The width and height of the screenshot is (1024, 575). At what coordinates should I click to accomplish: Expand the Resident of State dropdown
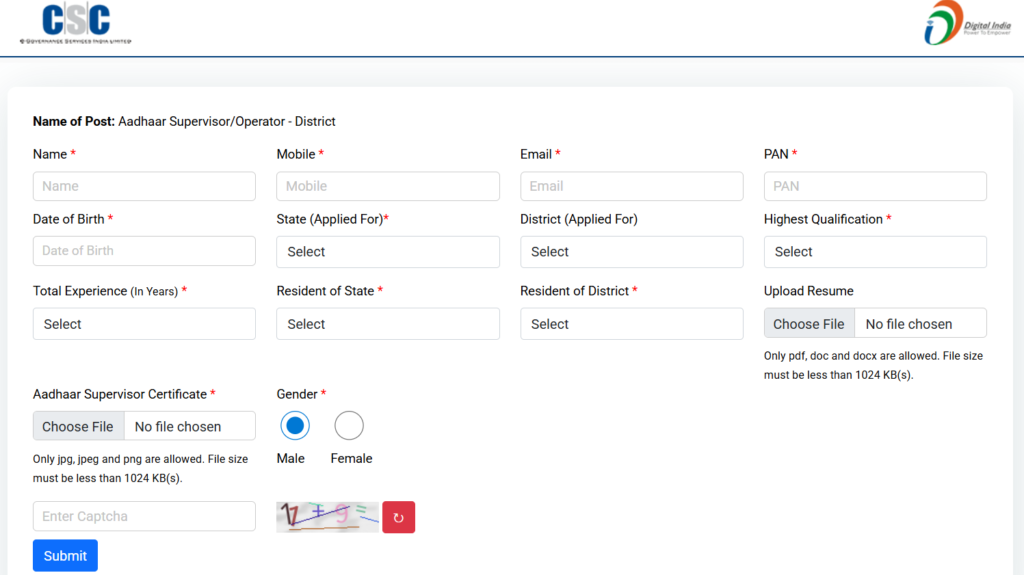pos(387,324)
